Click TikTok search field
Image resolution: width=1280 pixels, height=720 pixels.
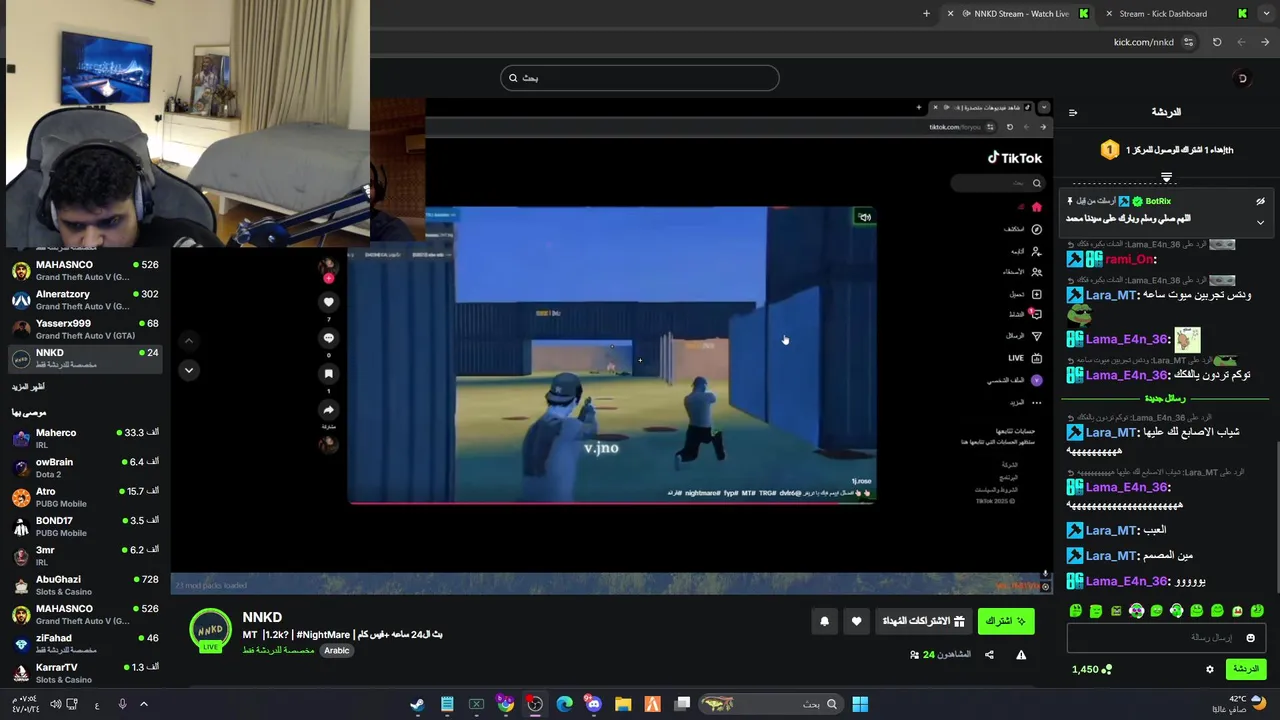(x=996, y=183)
